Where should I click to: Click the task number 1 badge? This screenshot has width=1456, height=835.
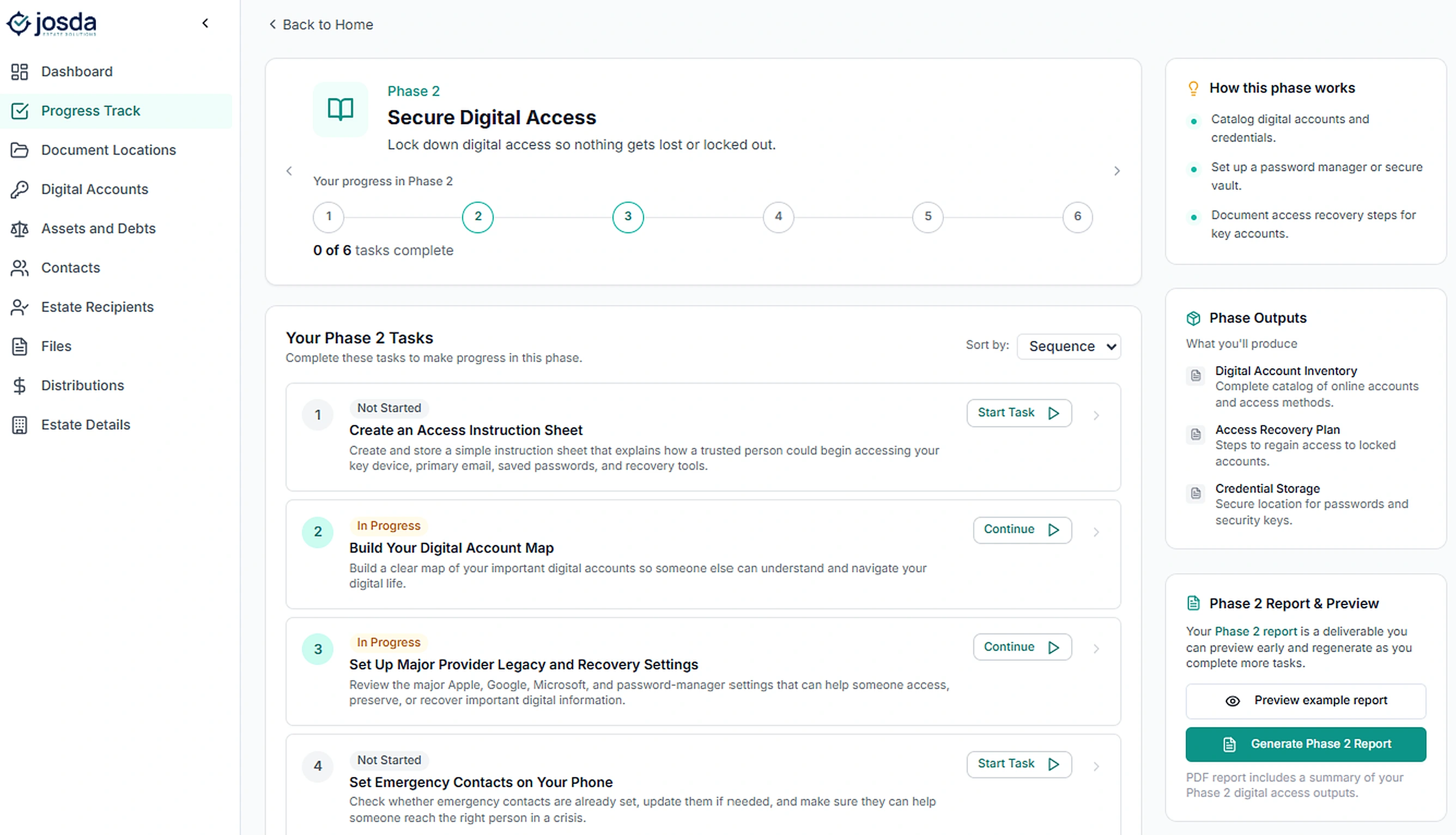(318, 415)
